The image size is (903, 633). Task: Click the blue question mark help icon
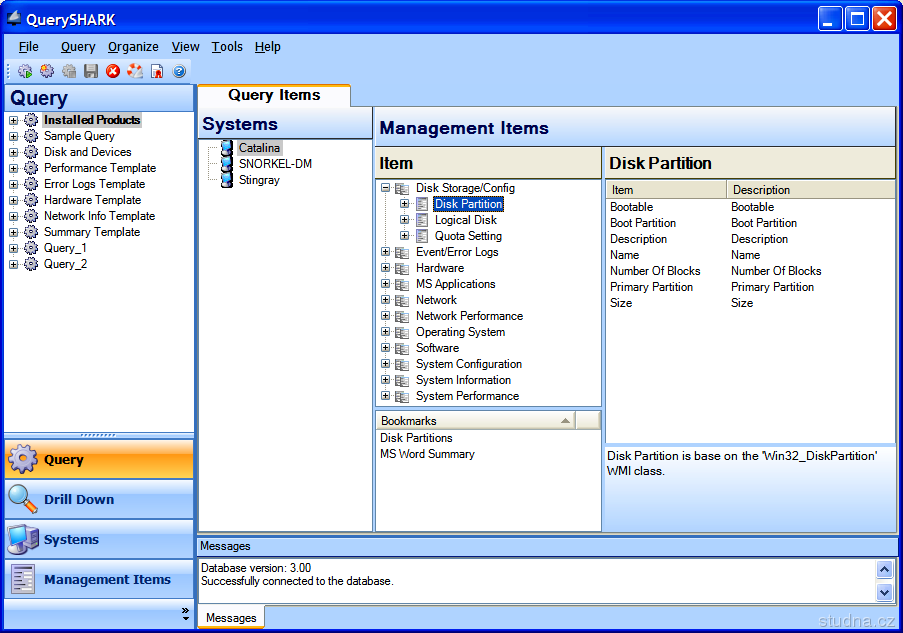click(x=179, y=71)
